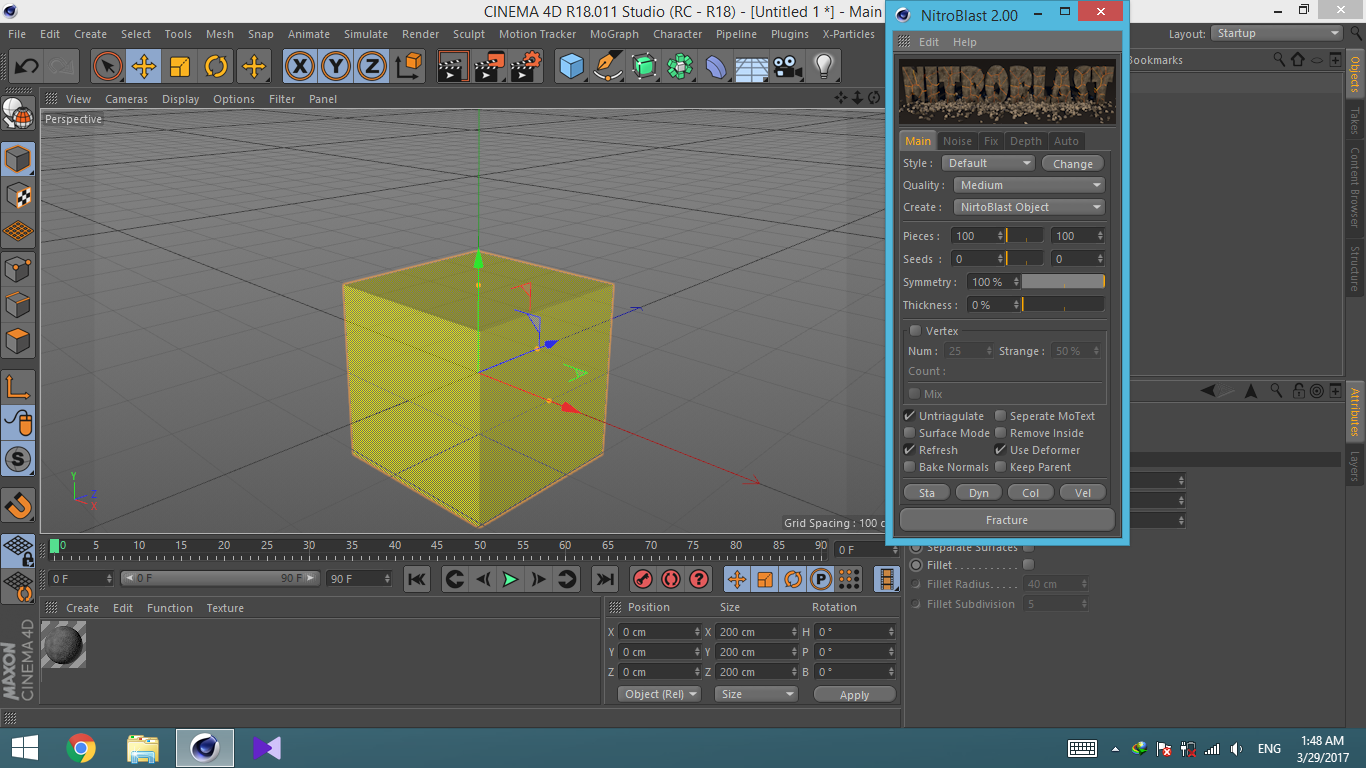1366x768 pixels.
Task: Enable Surface Mode checkbox
Action: tap(909, 433)
